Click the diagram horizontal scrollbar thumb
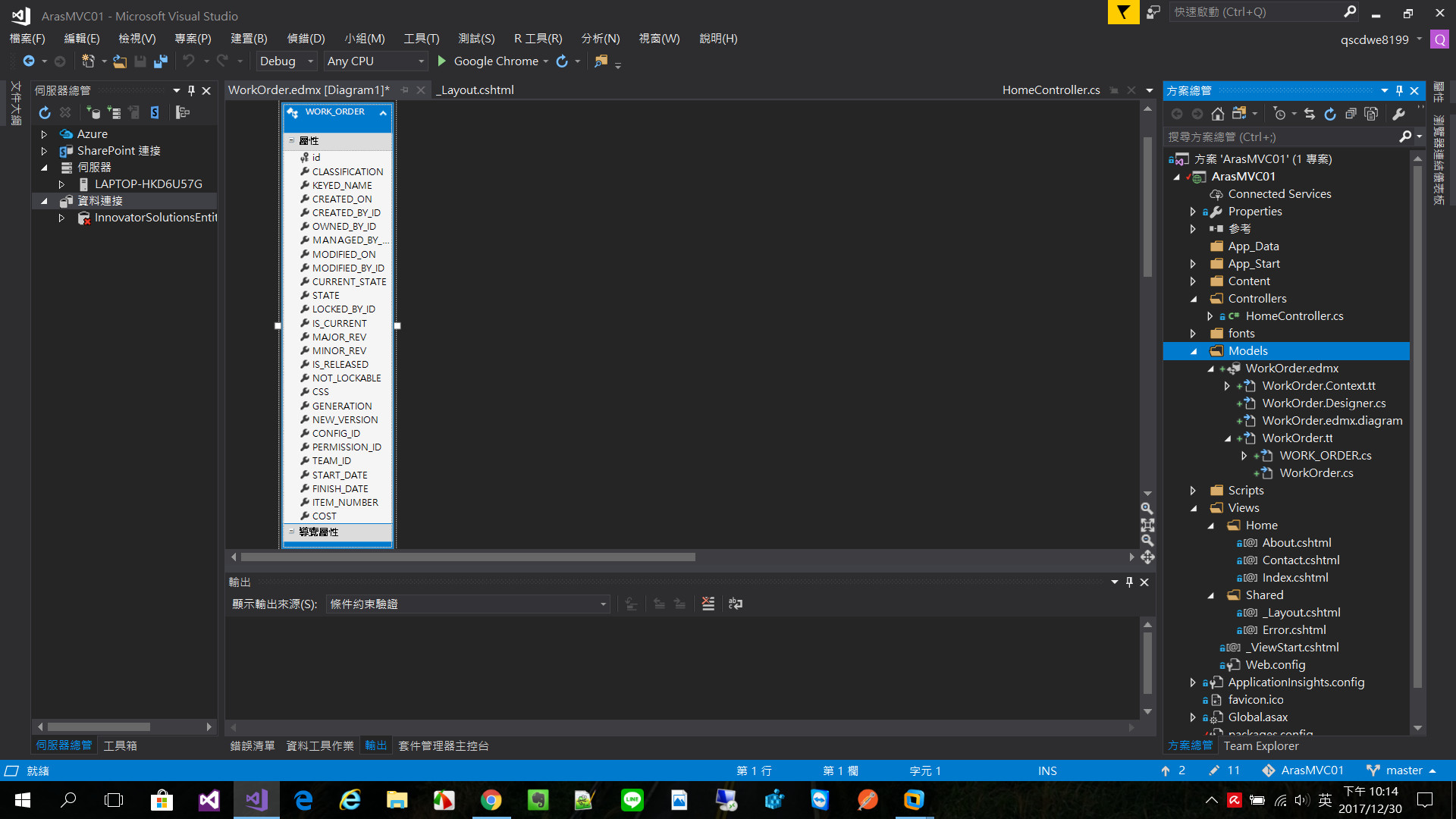 tap(467, 557)
